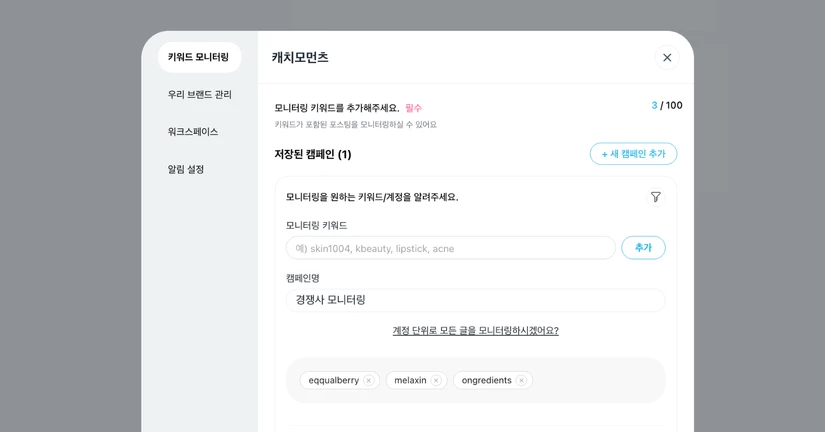Open the campaign filter icon
The height and width of the screenshot is (432, 825).
click(x=655, y=197)
